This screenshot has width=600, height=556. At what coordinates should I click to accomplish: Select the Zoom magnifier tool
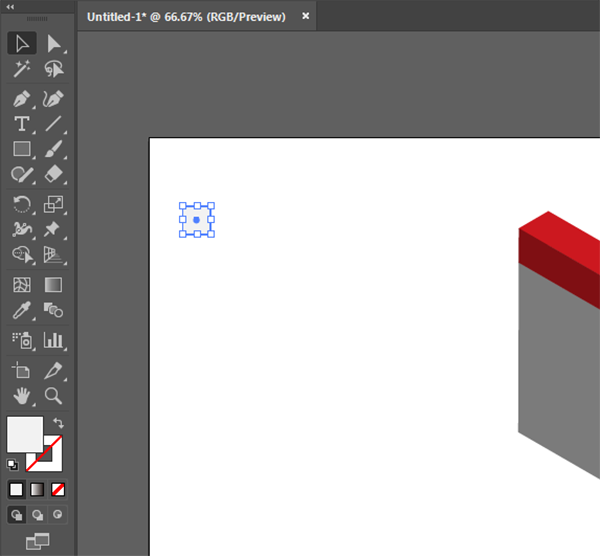(53, 395)
